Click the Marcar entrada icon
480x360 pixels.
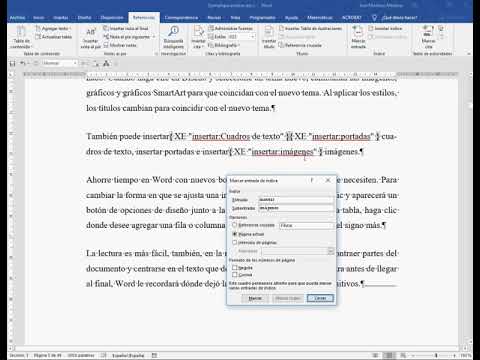358,31
